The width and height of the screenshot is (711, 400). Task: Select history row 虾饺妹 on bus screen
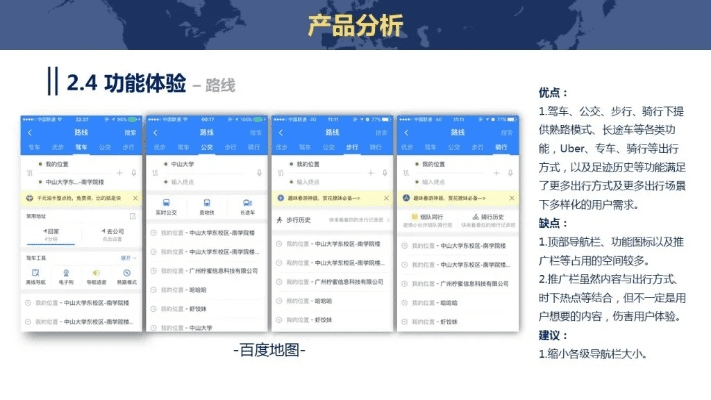pos(207,309)
